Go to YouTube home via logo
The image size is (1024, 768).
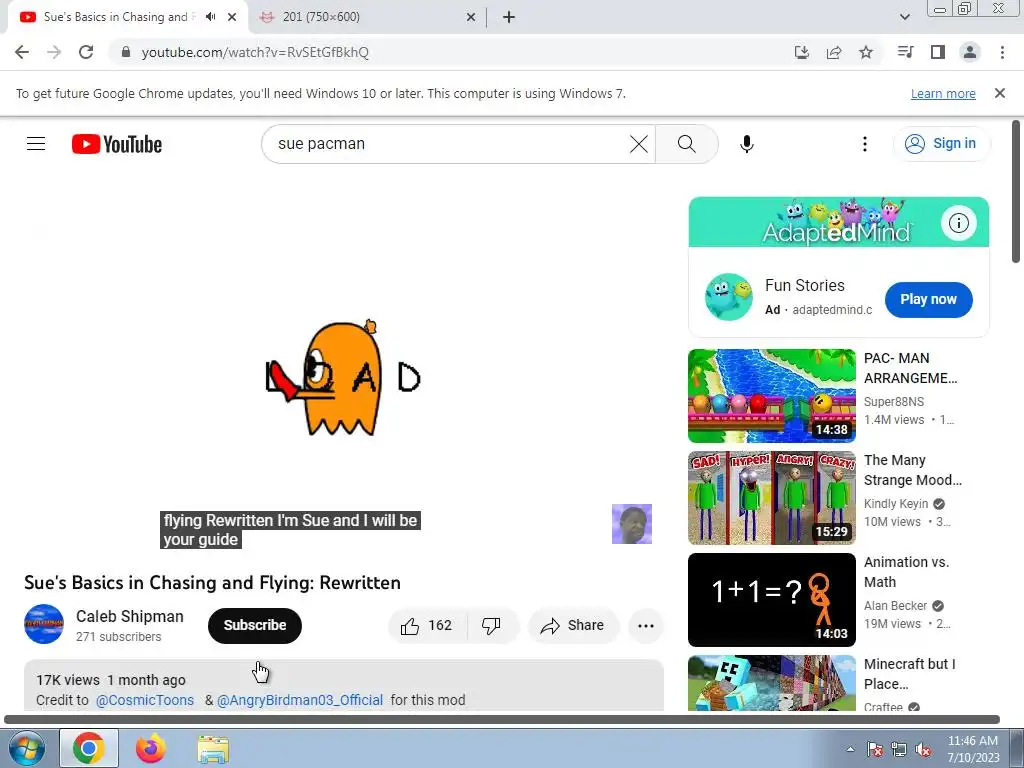click(x=117, y=144)
